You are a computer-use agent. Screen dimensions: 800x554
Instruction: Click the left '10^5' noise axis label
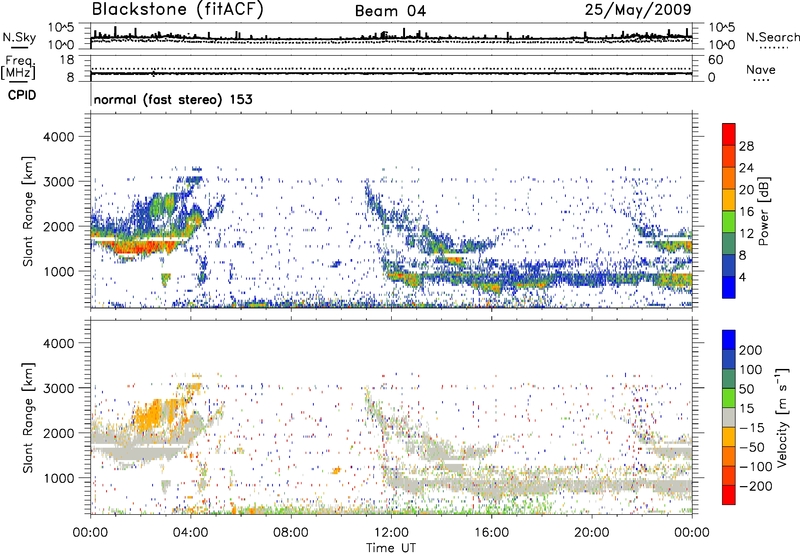point(61,28)
